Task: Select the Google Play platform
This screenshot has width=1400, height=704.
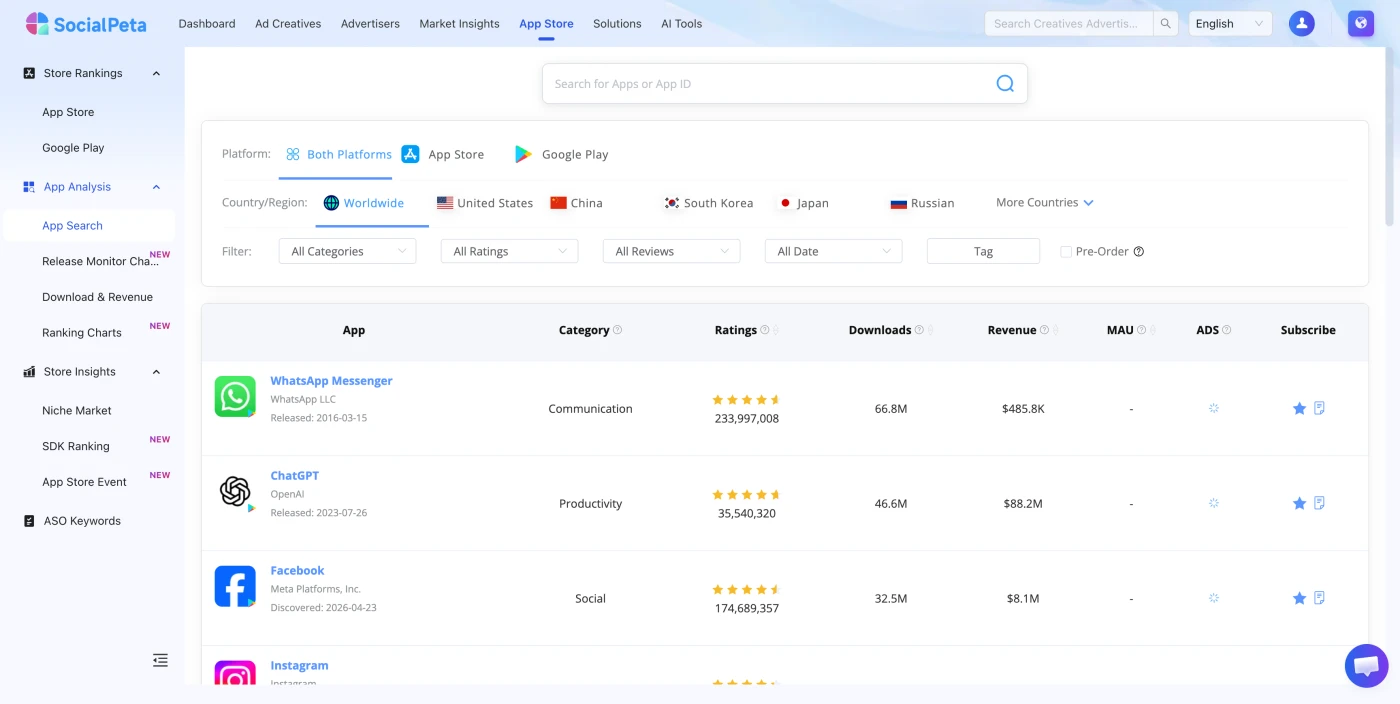Action: [561, 154]
